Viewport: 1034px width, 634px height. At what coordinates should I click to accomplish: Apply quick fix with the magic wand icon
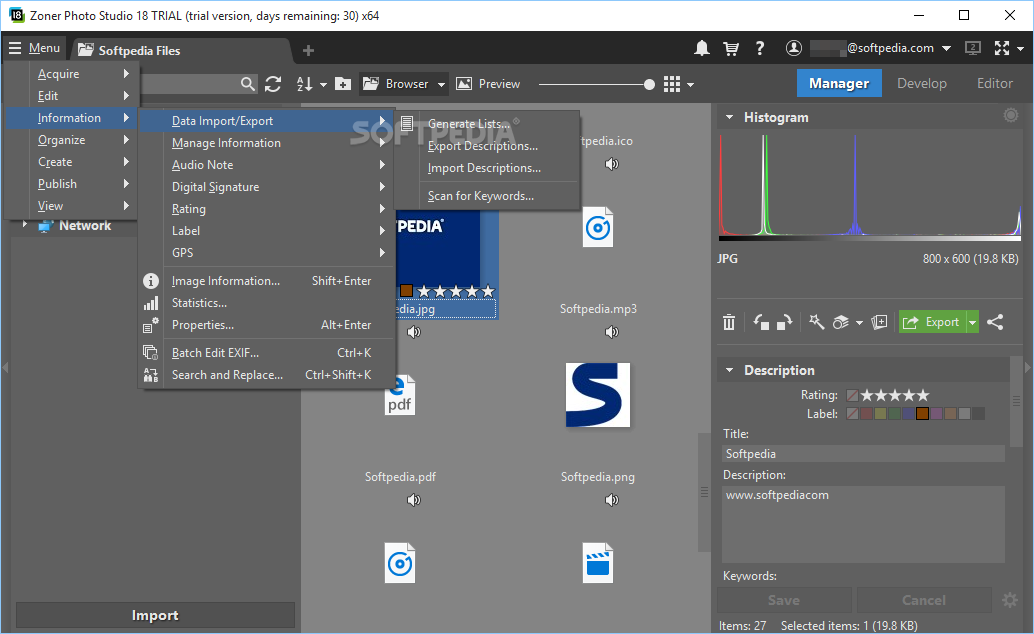pyautogui.click(x=816, y=322)
